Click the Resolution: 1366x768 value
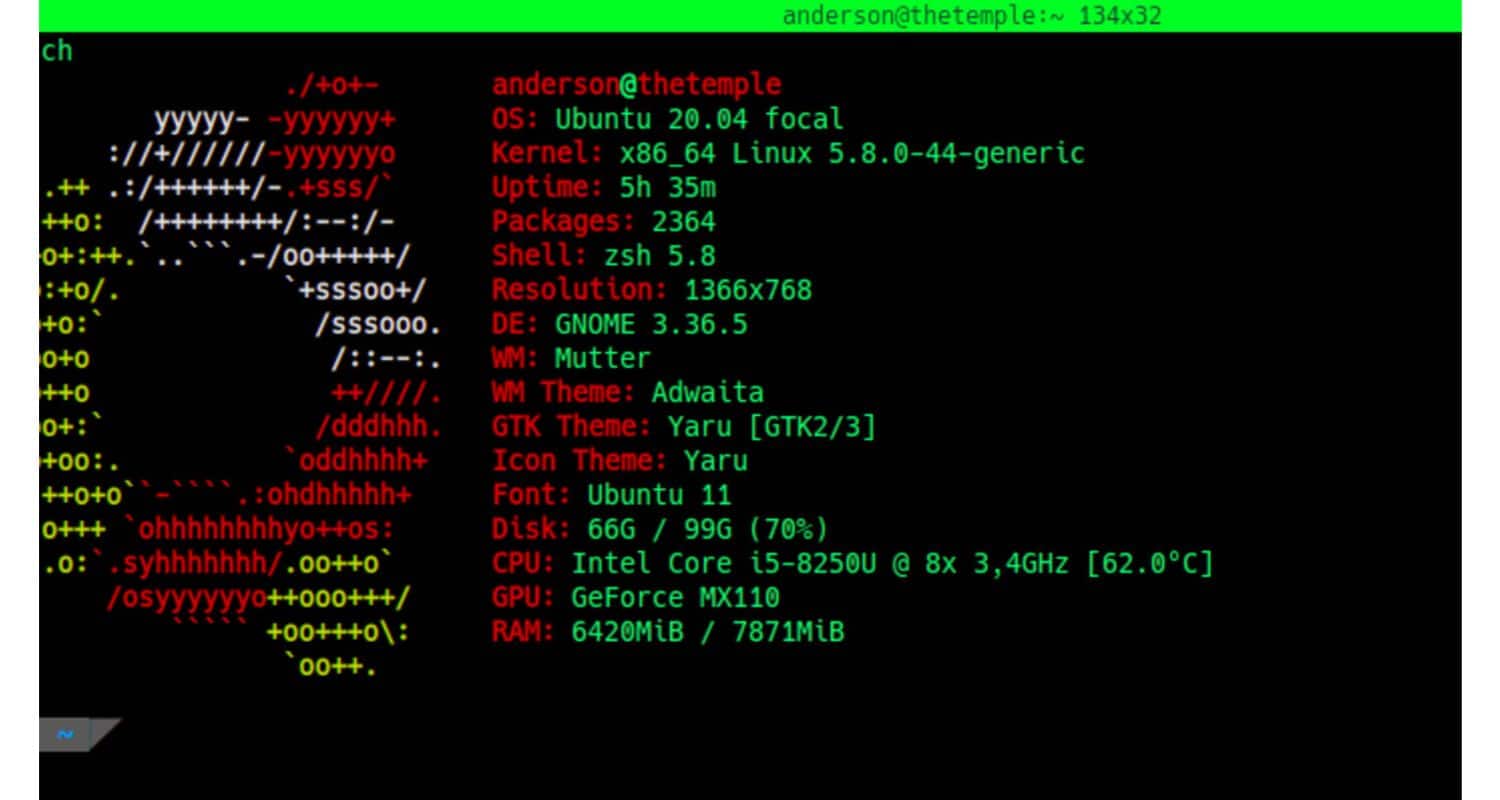 pos(748,290)
